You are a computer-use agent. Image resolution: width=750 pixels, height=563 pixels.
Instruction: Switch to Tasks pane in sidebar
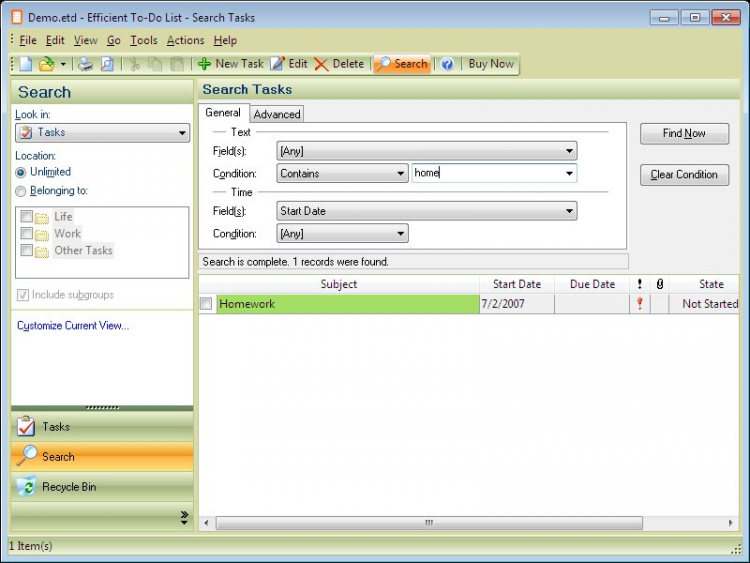102,426
